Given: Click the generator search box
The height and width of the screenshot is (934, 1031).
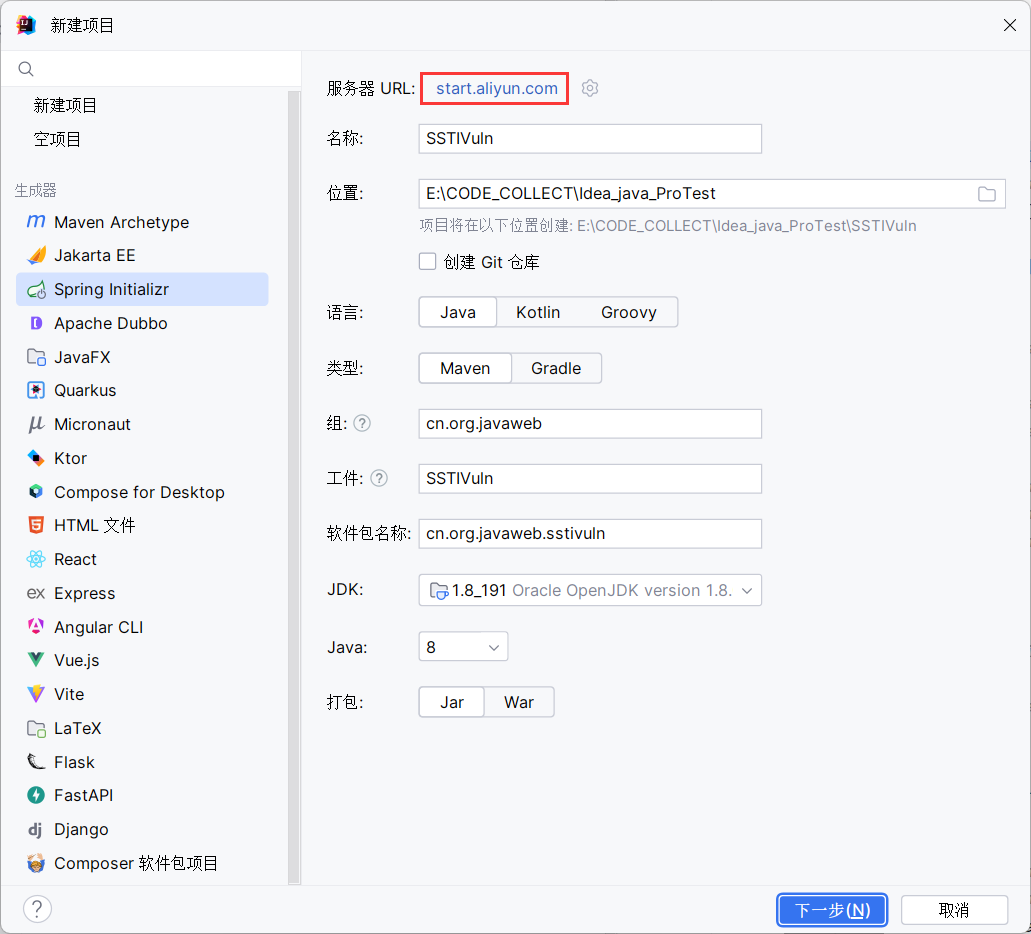Looking at the screenshot, I should pyautogui.click(x=151, y=68).
